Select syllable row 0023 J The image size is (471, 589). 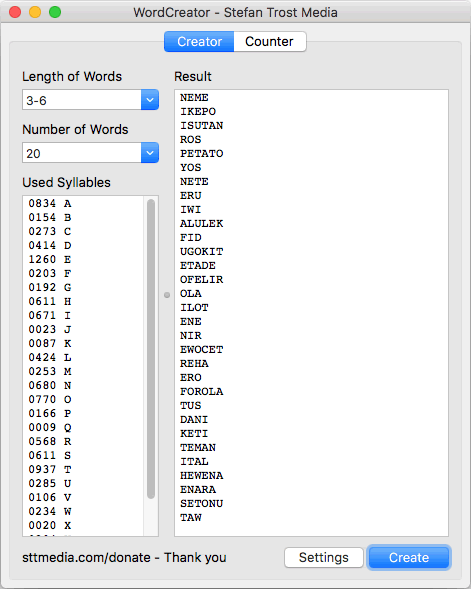pyautogui.click(x=50, y=329)
